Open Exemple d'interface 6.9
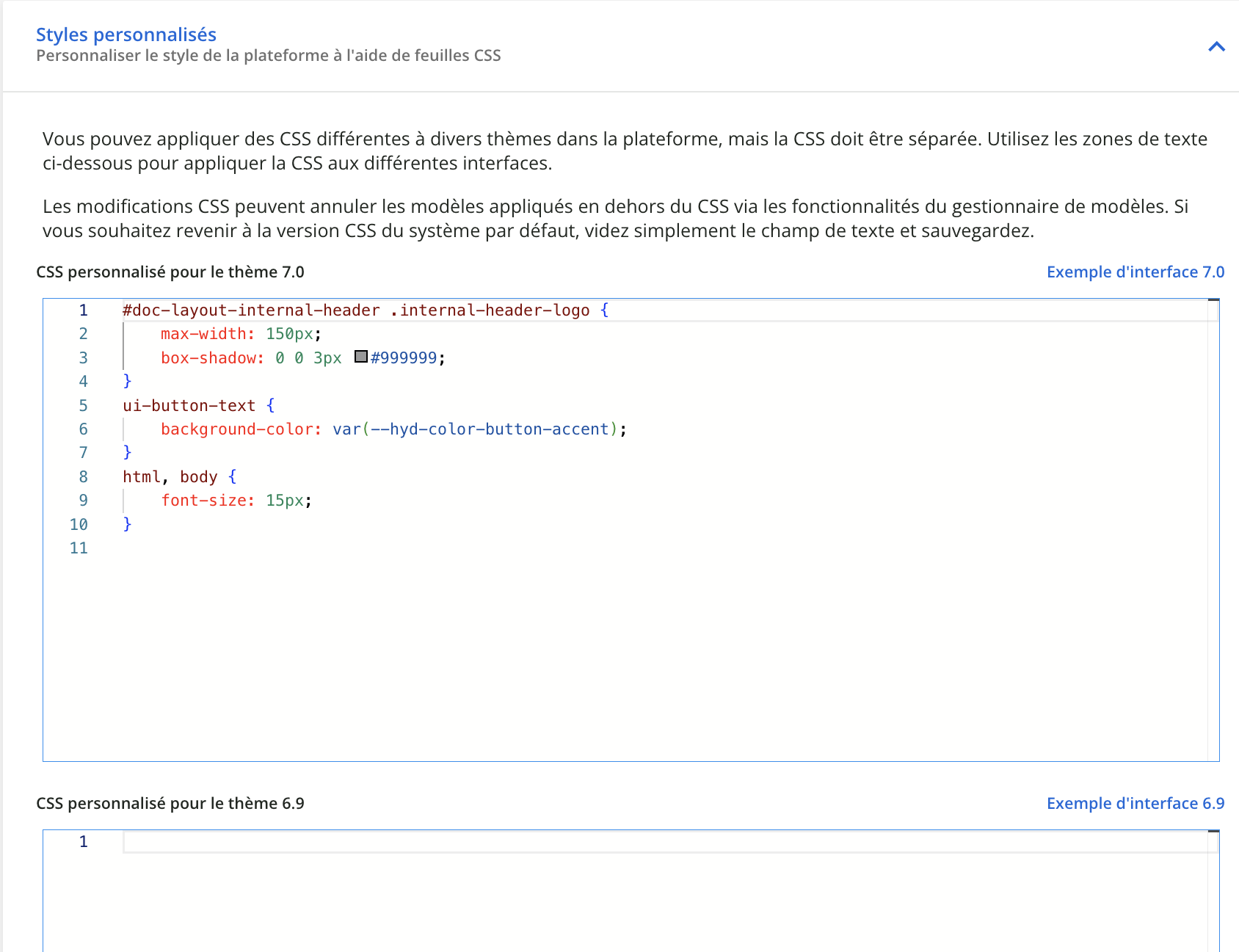The image size is (1239, 952). pyautogui.click(x=1135, y=803)
